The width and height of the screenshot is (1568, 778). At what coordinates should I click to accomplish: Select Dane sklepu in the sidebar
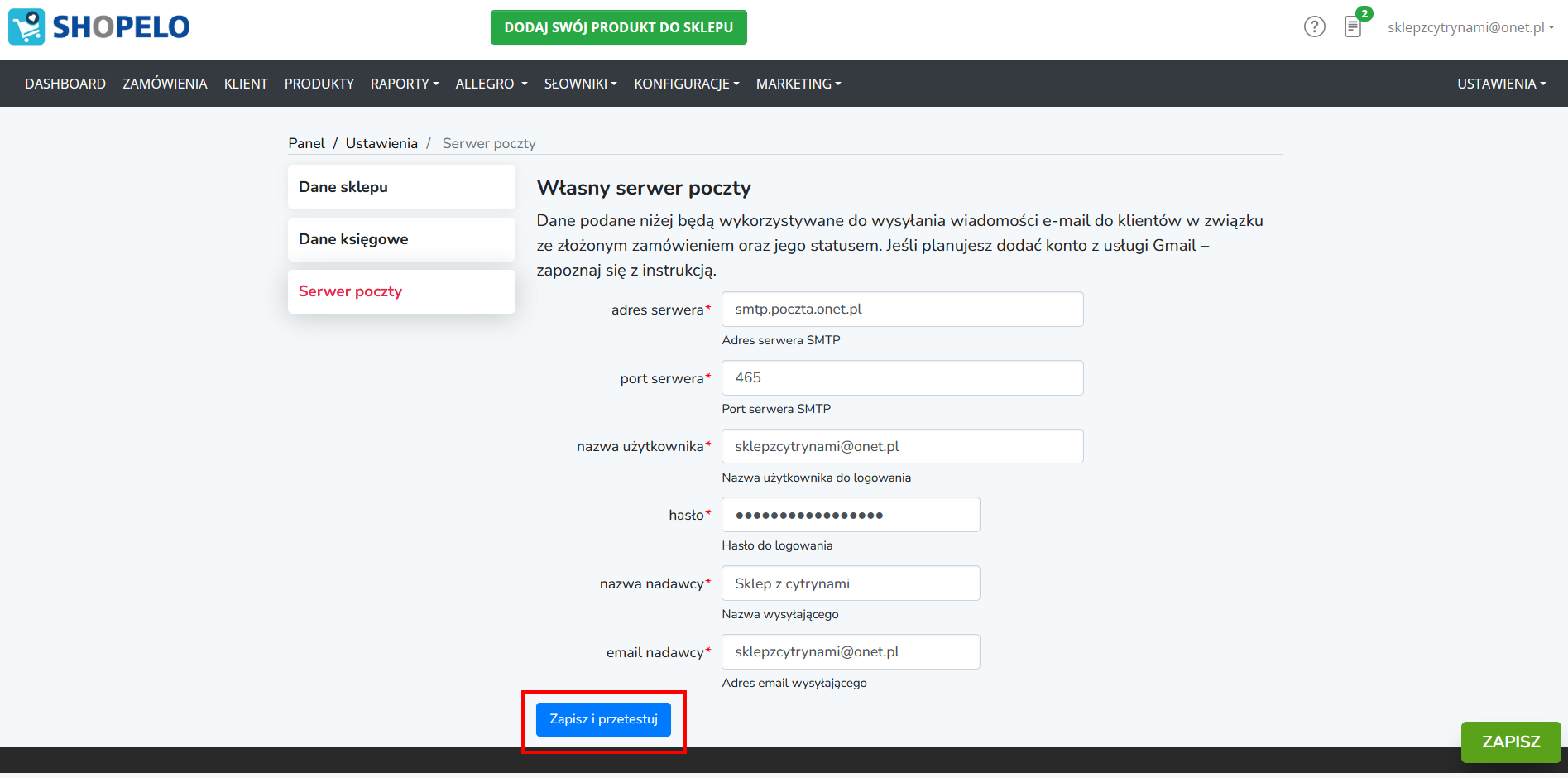pos(401,187)
